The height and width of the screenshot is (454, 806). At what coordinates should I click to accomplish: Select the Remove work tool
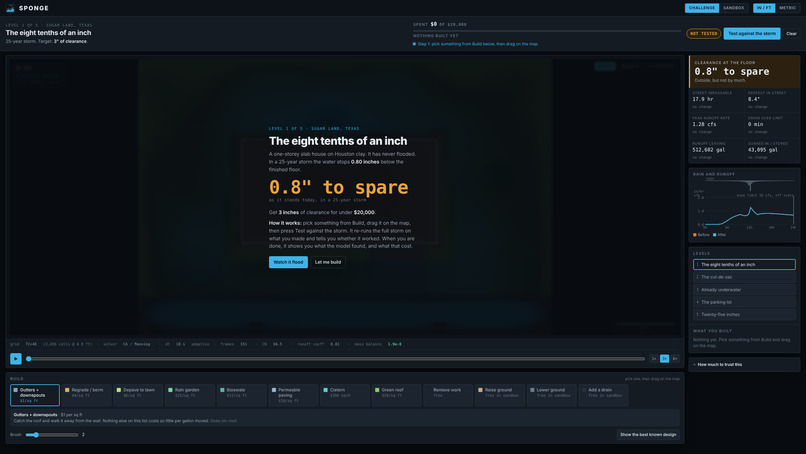[448, 395]
